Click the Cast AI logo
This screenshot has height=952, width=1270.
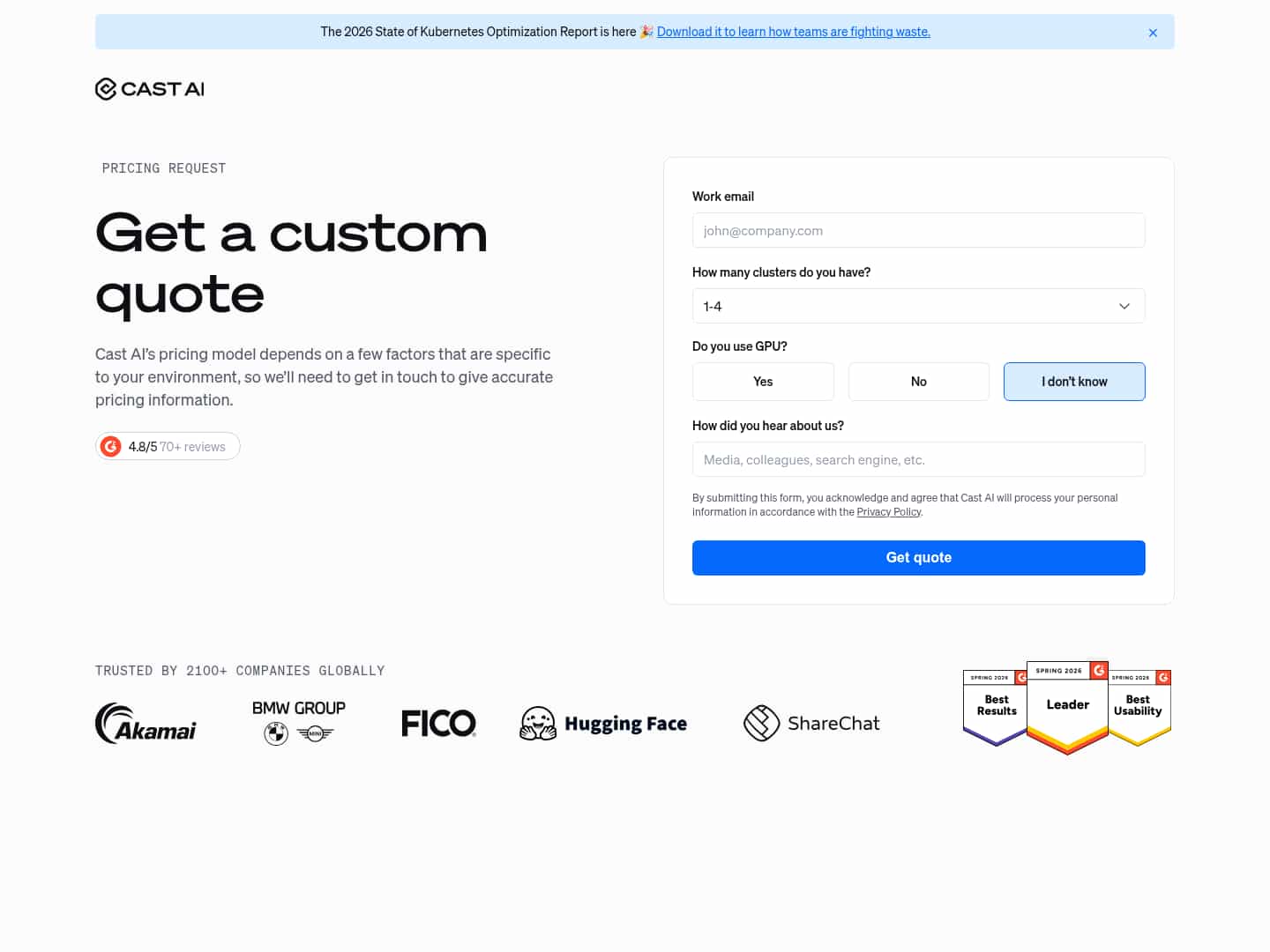click(x=148, y=88)
